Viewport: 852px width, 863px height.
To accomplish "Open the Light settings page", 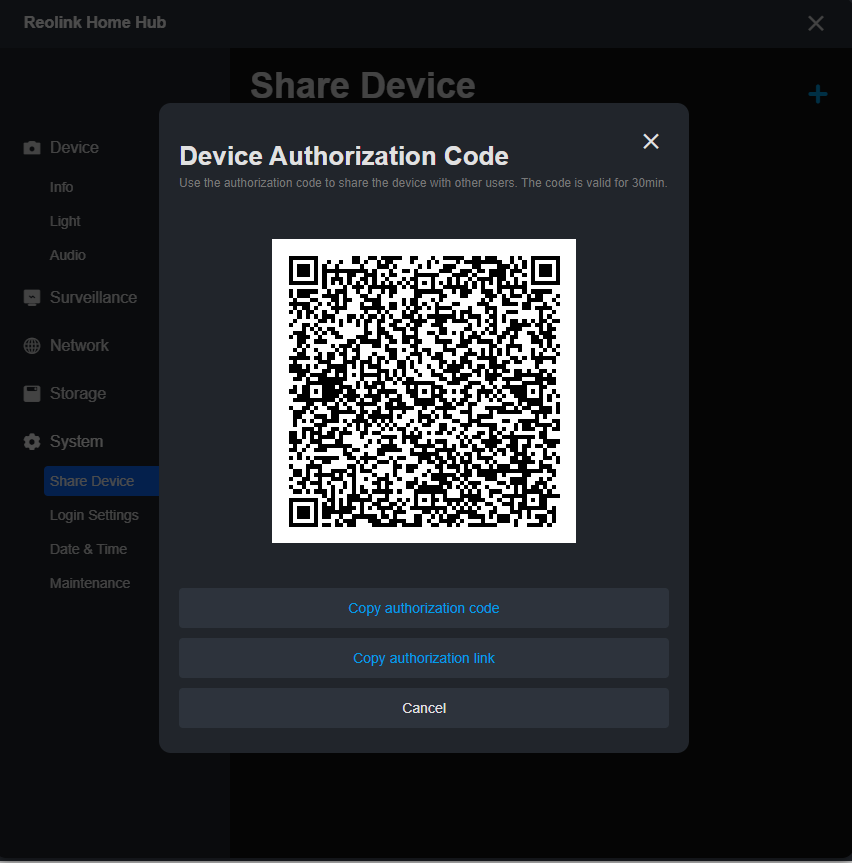I will pos(65,221).
